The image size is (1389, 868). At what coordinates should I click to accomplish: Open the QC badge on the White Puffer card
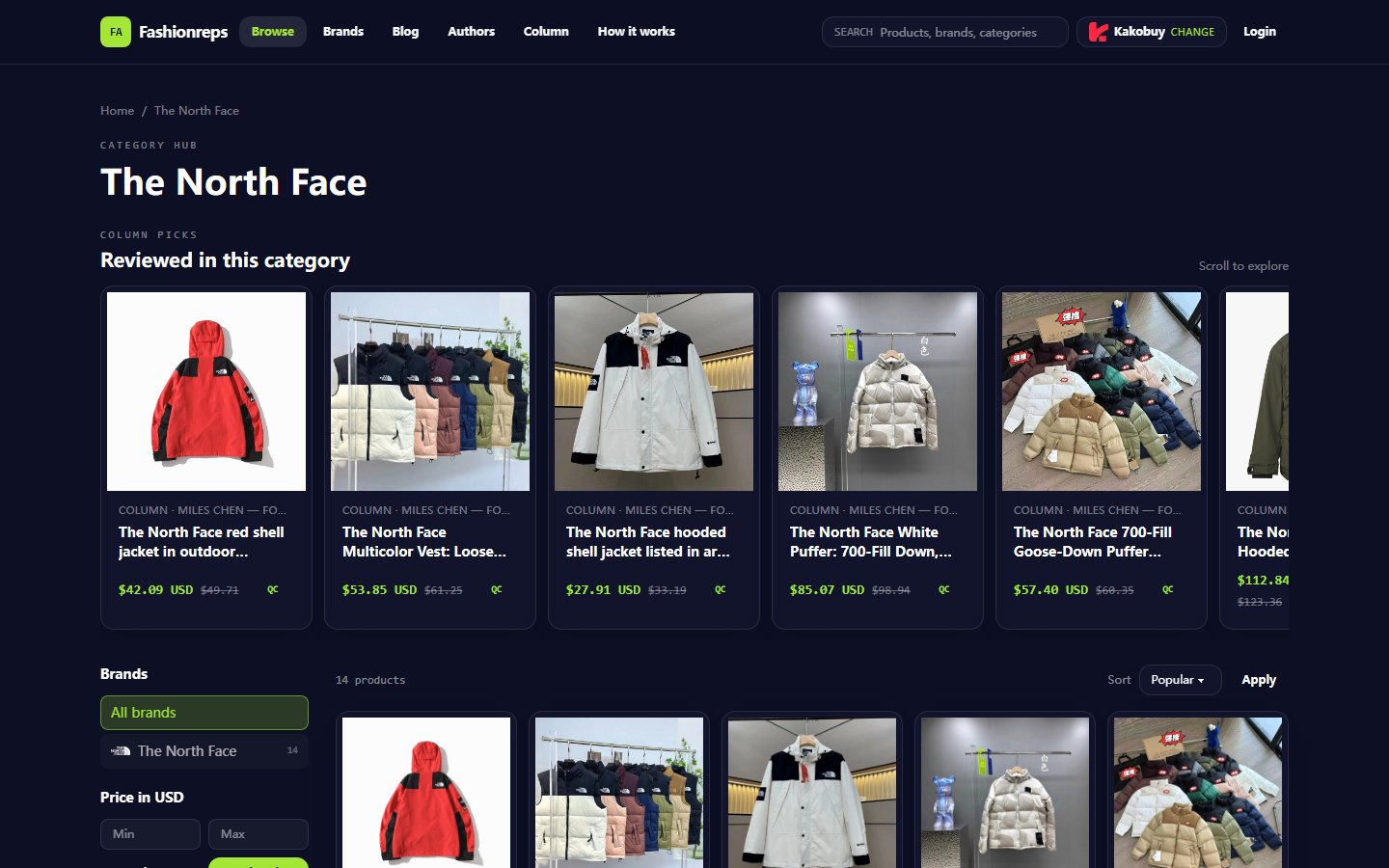(x=944, y=589)
